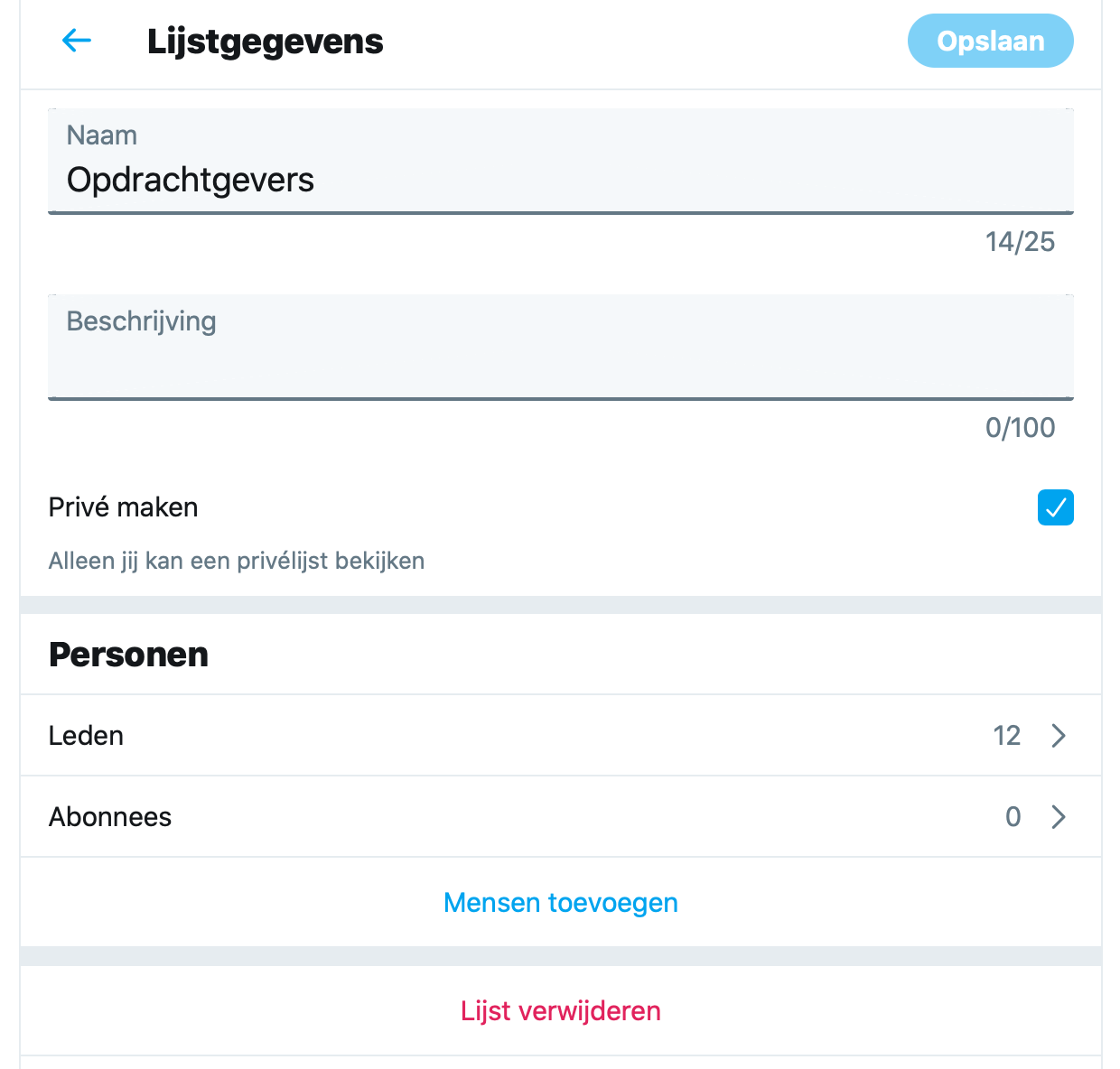Click into the Beschrijving text area
The width and height of the screenshot is (1120, 1069).
[560, 347]
